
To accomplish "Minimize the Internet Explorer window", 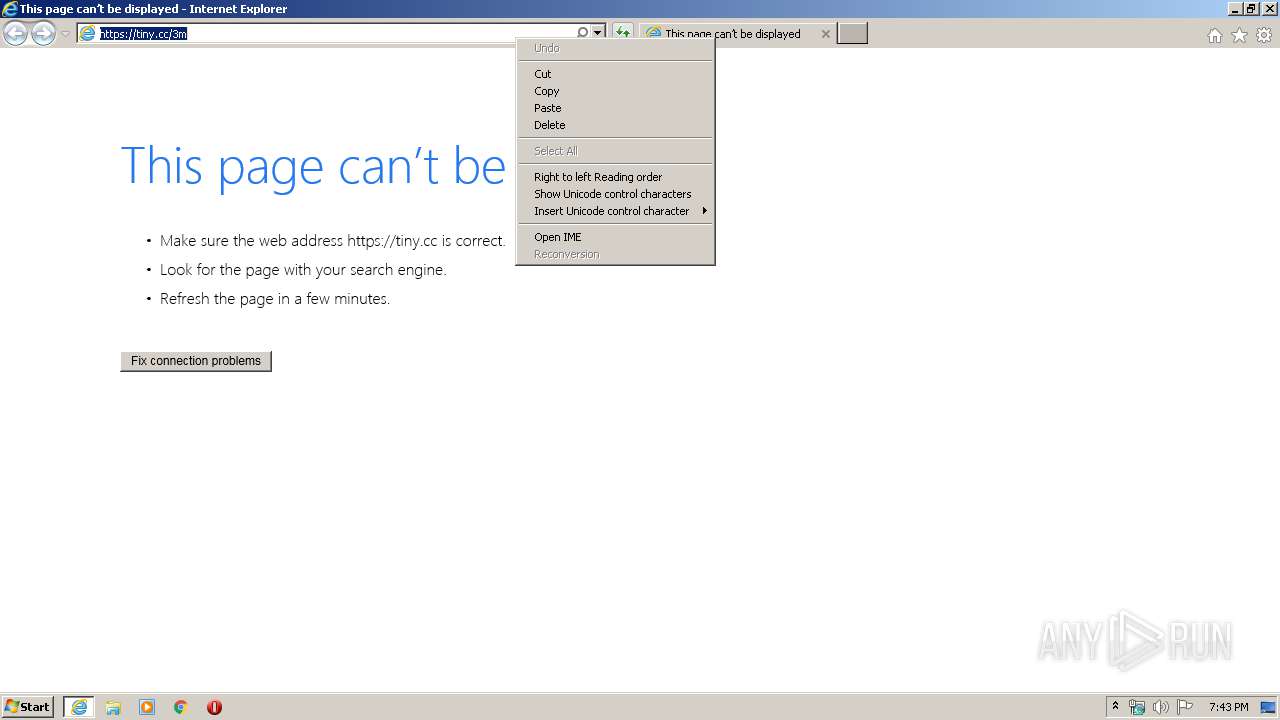I will 1235,8.
